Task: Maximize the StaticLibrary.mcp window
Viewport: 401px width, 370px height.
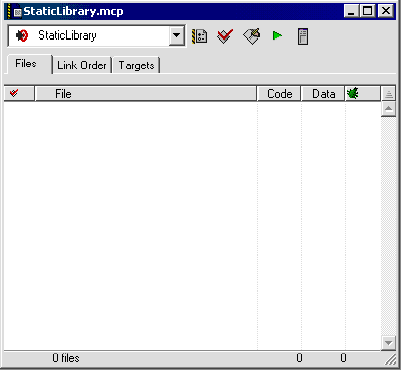Action: [368, 11]
